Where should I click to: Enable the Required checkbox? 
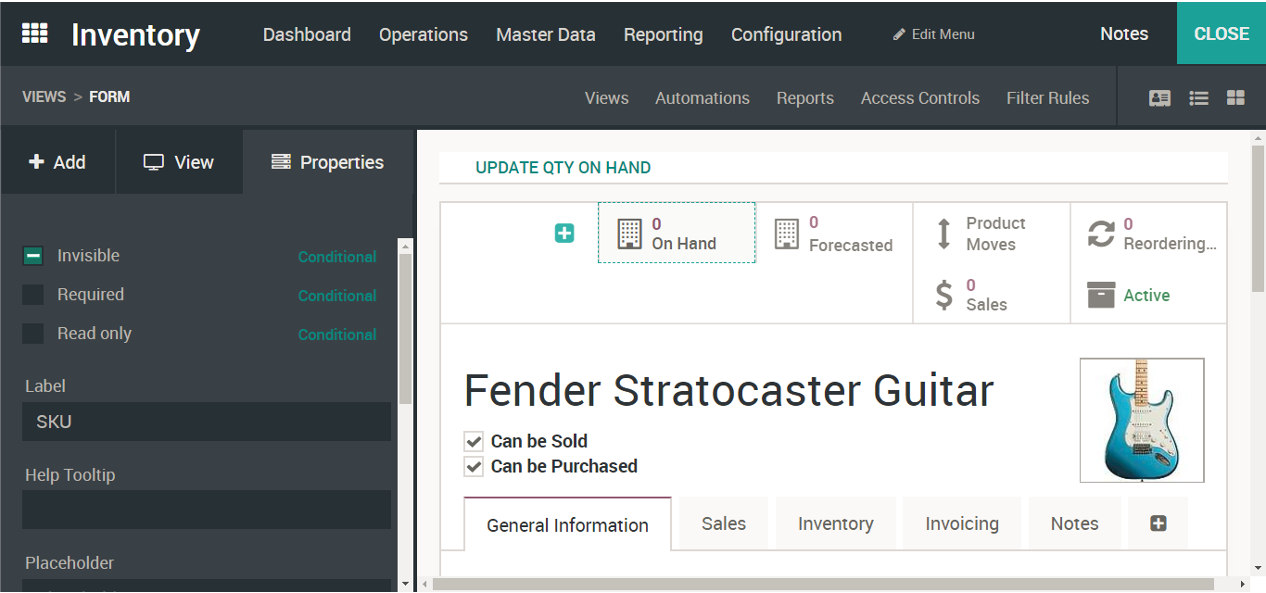coord(33,295)
